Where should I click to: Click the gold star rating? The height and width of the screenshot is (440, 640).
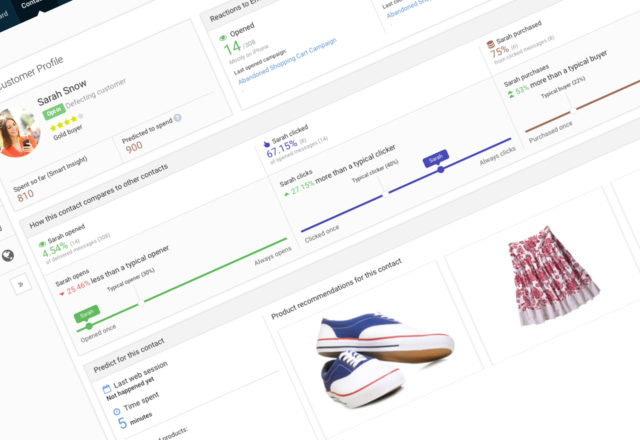[65, 123]
